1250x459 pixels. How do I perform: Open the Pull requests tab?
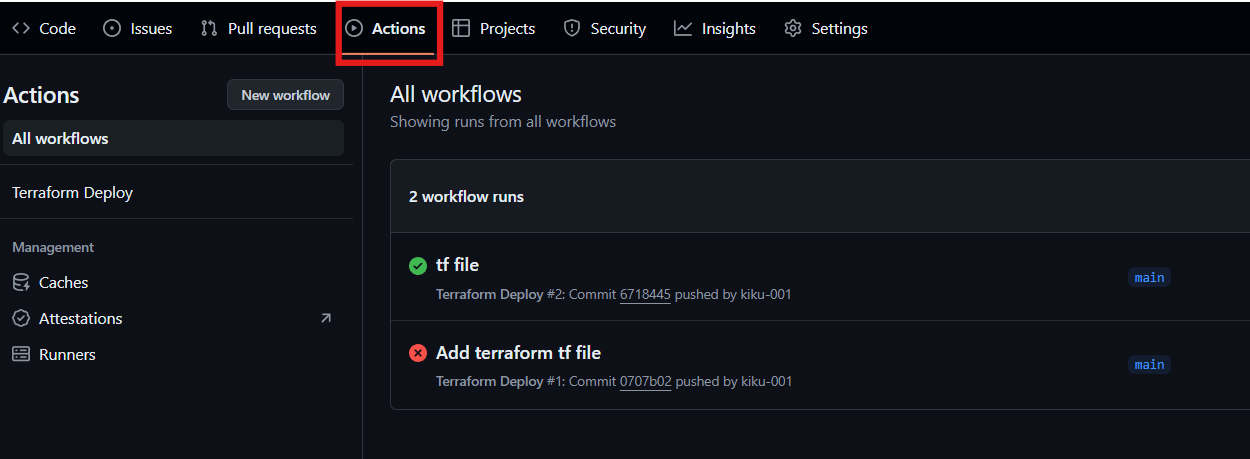click(x=259, y=29)
